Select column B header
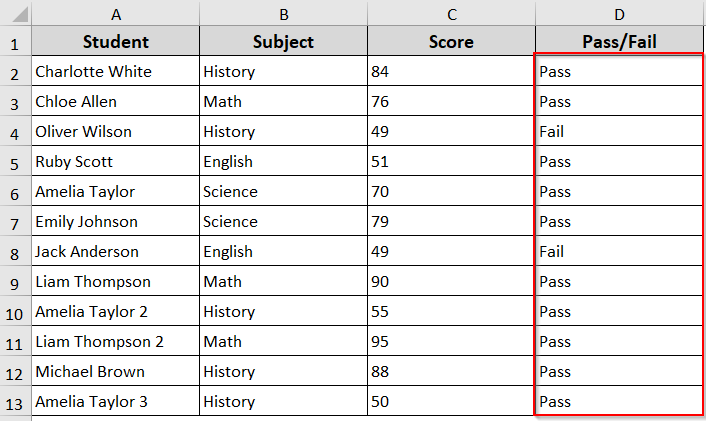The image size is (706, 421). (284, 14)
